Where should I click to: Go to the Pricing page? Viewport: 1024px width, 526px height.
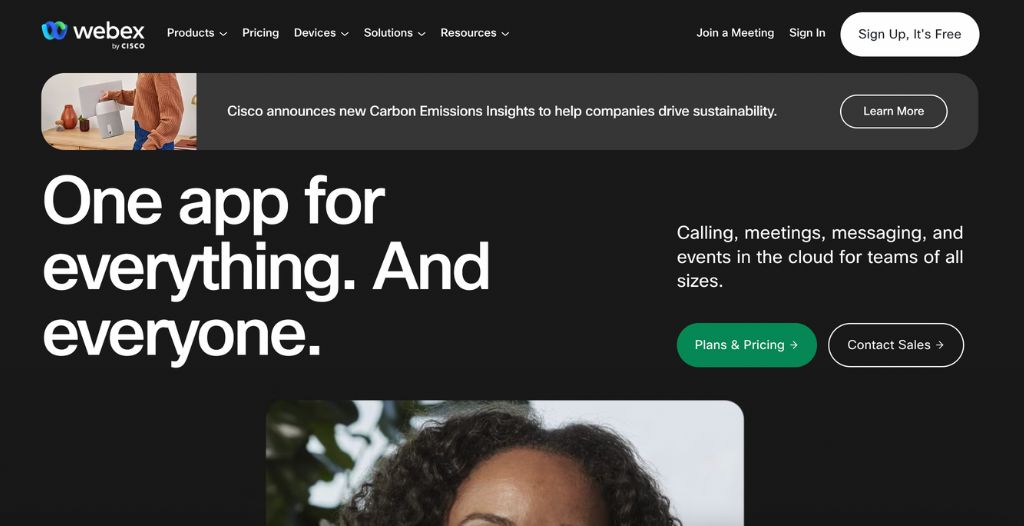tap(260, 33)
